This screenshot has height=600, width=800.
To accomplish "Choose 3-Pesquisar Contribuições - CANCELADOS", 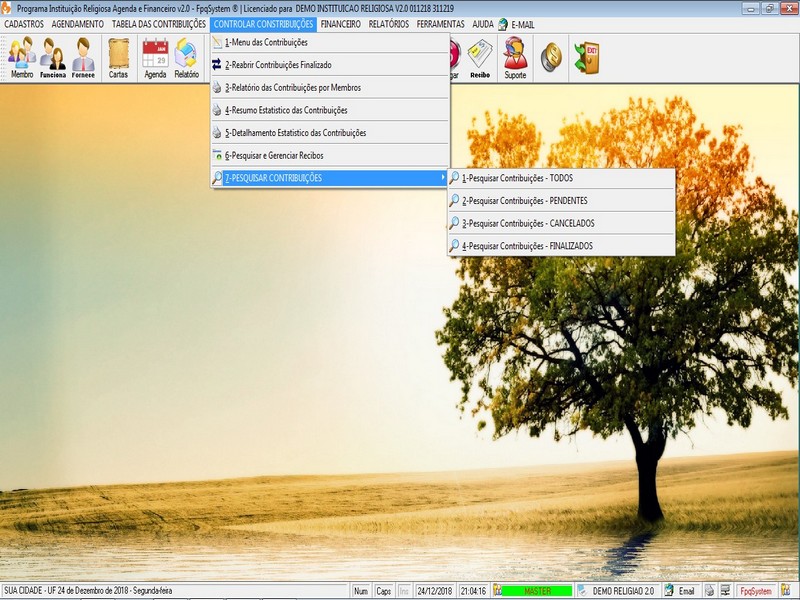I will (x=561, y=223).
